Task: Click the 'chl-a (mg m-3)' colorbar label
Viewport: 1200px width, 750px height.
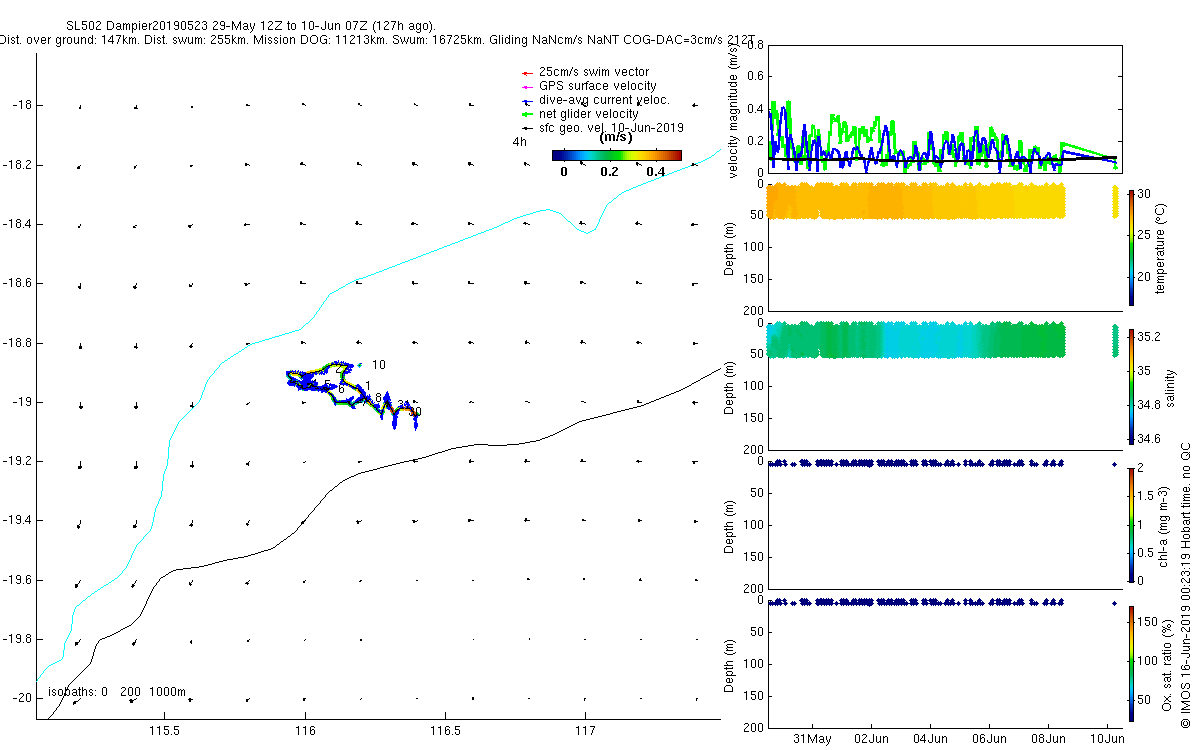Action: (x=1165, y=525)
